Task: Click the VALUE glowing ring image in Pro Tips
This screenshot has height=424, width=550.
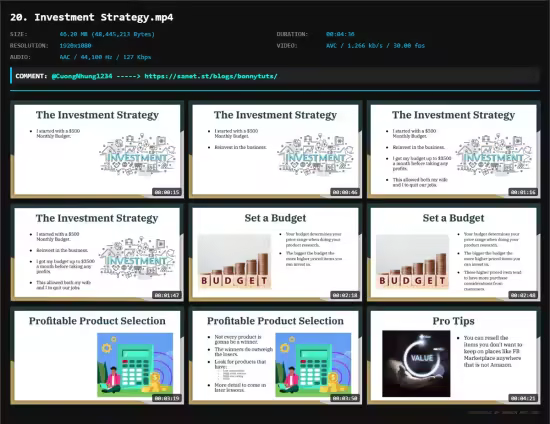Action: pyautogui.click(x=416, y=364)
